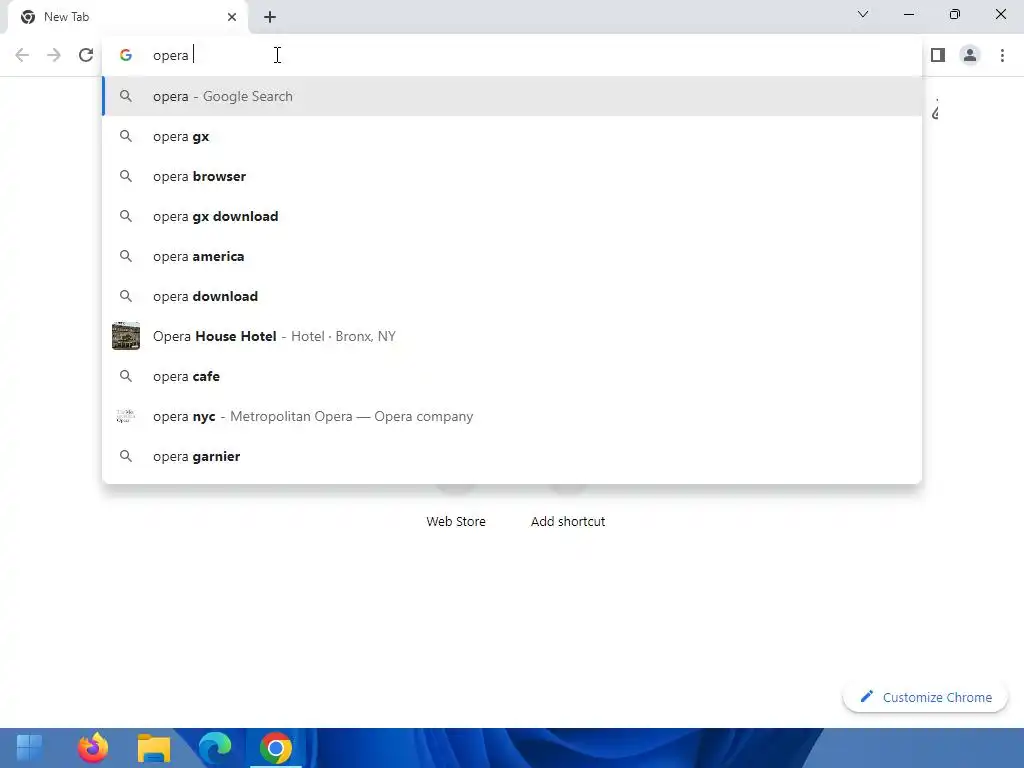
Task: Click the browser back arrow
Action: coord(22,55)
